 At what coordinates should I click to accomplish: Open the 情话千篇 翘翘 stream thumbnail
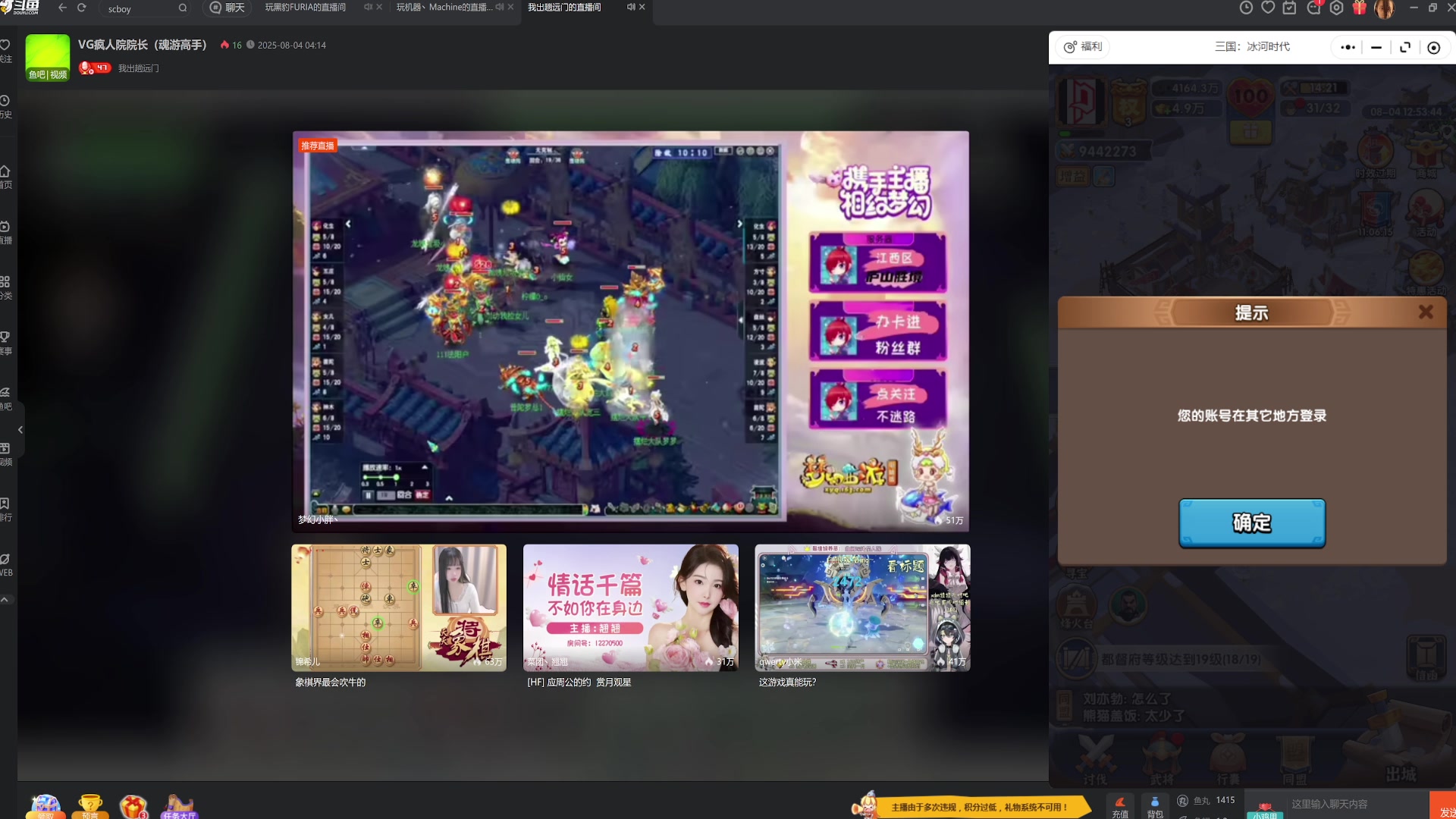click(x=630, y=607)
